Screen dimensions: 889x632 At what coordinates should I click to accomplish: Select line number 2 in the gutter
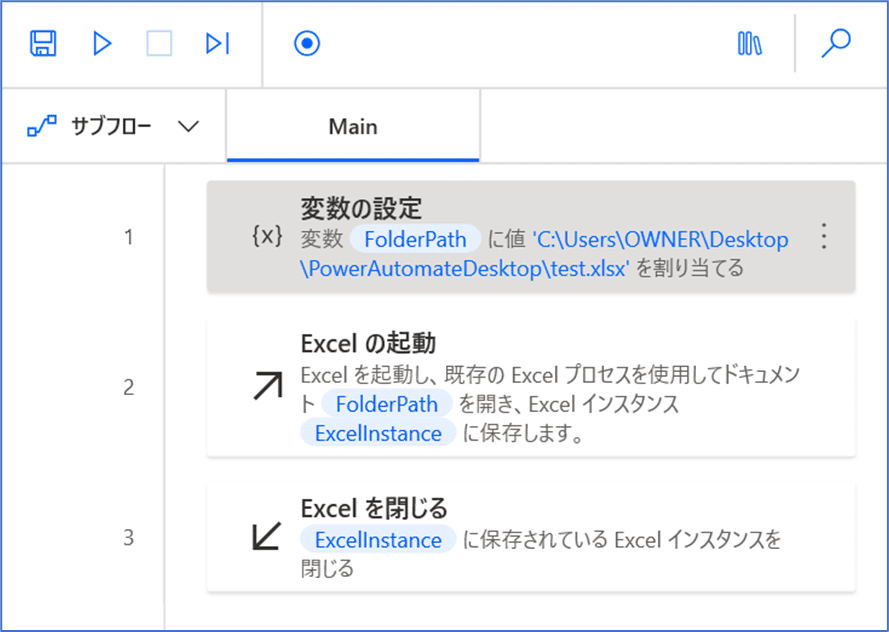point(129,387)
